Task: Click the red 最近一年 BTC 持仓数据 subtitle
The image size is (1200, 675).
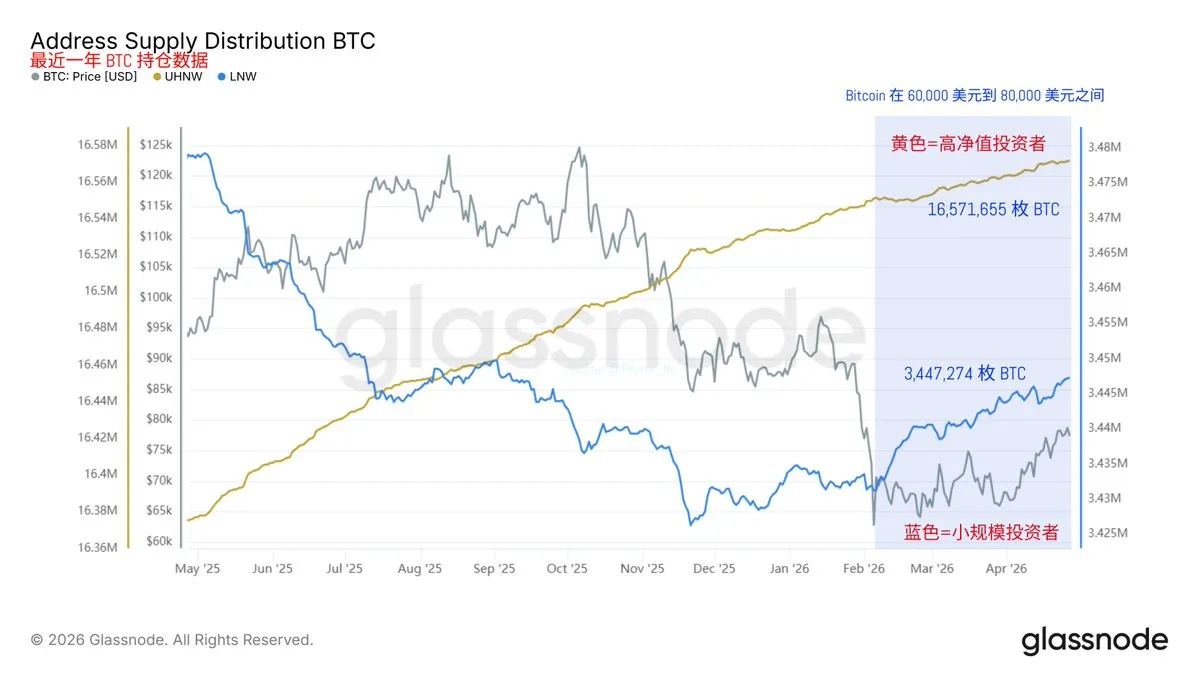Action: 119,60
